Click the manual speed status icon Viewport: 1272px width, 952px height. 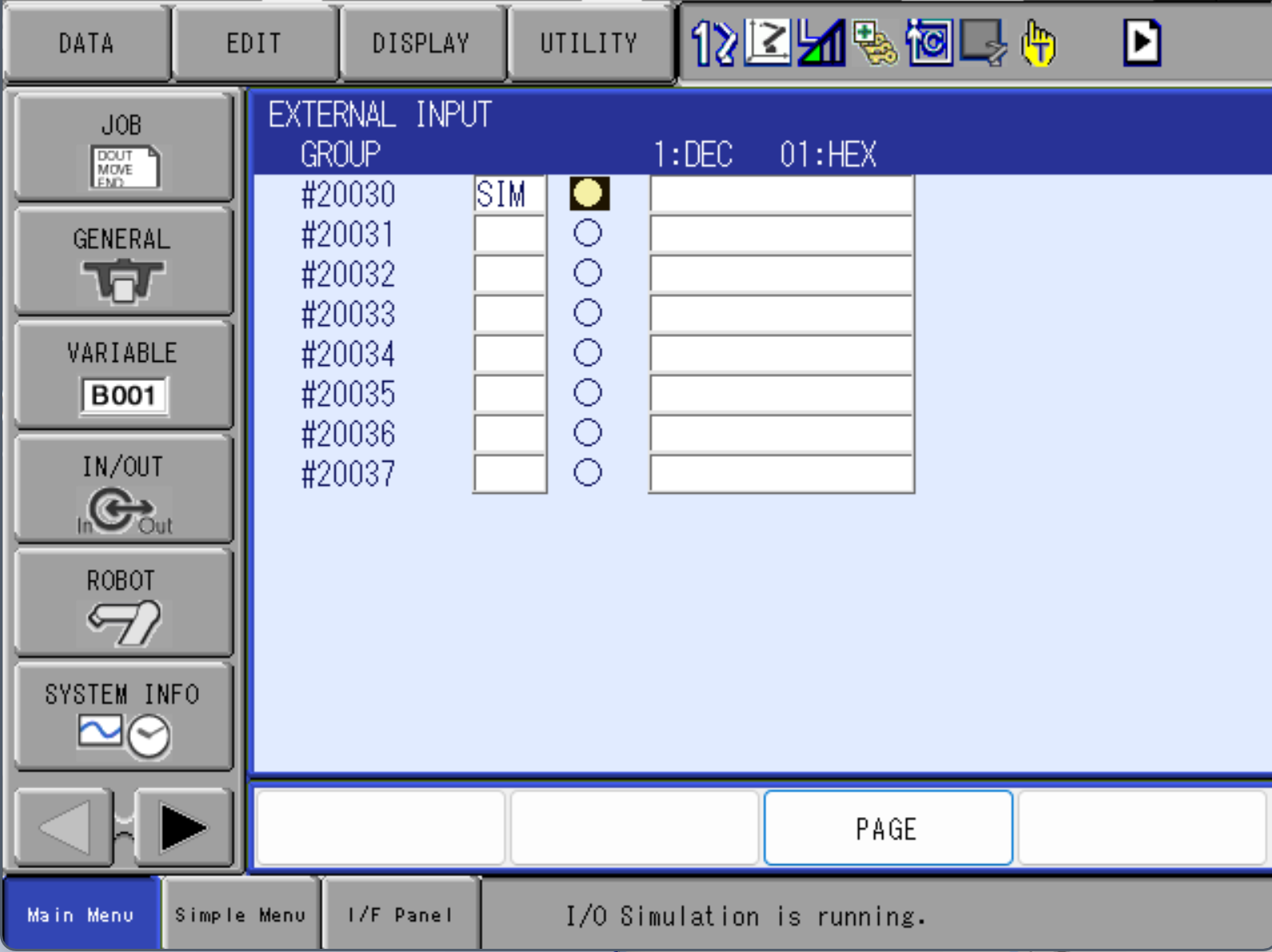pos(821,42)
